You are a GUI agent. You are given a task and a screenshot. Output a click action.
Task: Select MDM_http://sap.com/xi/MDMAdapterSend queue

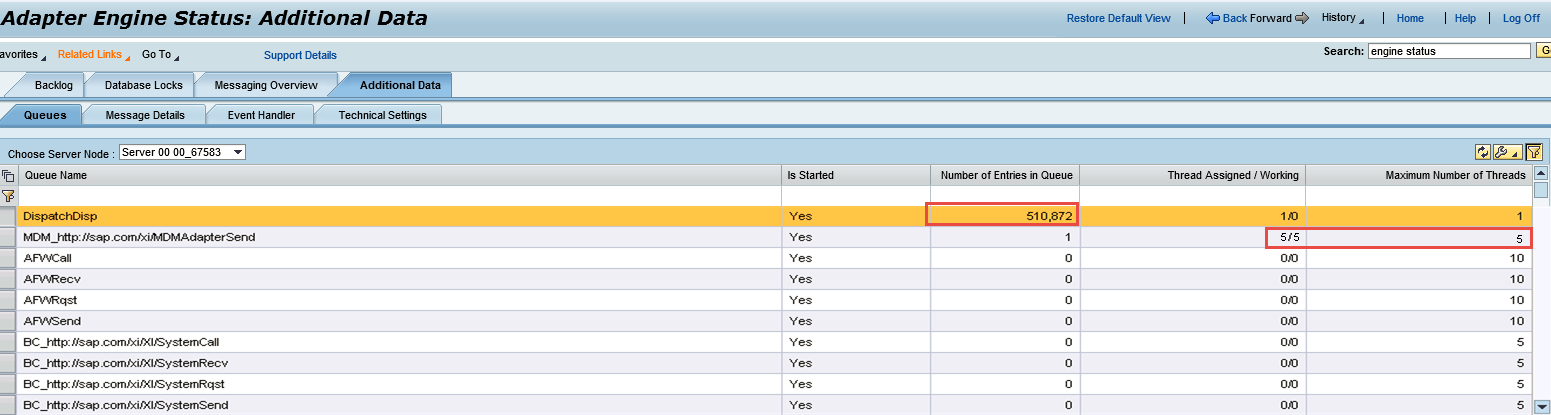point(765,237)
